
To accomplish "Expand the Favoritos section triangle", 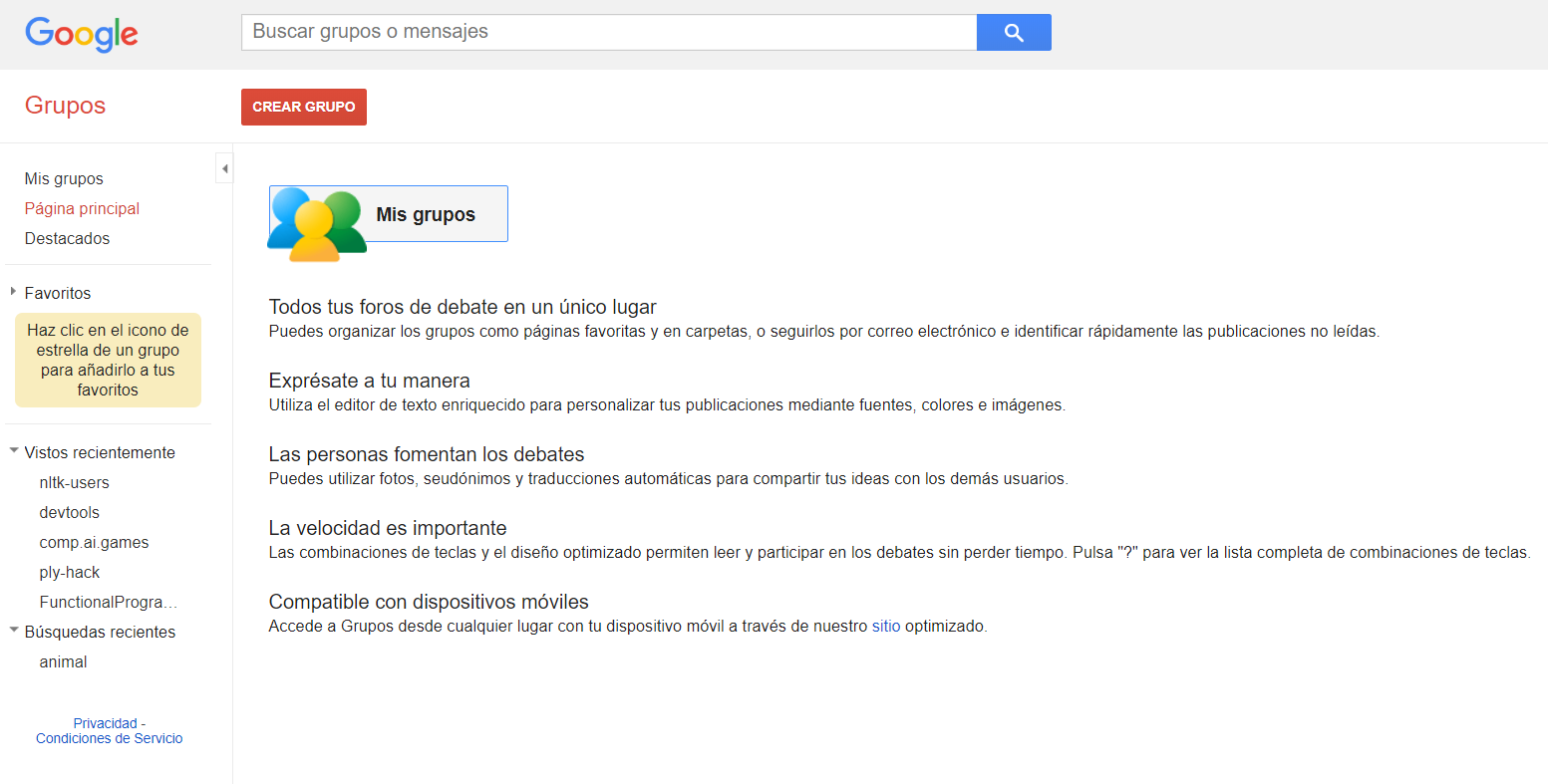I will coord(13,292).
